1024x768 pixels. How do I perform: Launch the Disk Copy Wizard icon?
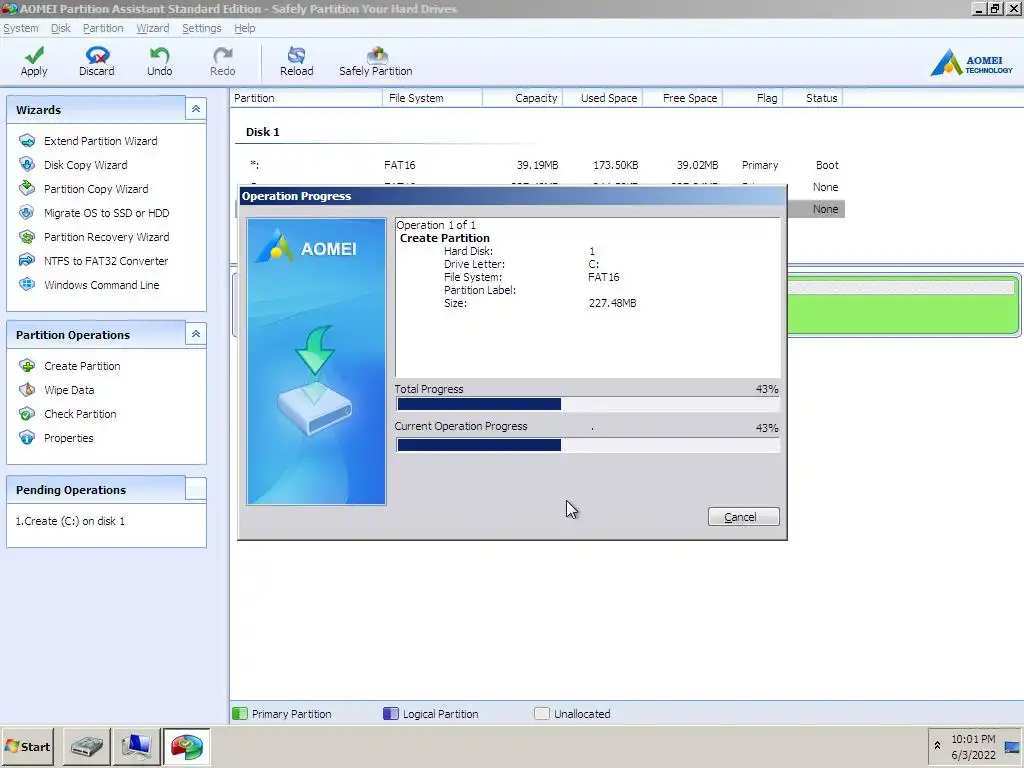[x=27, y=165]
